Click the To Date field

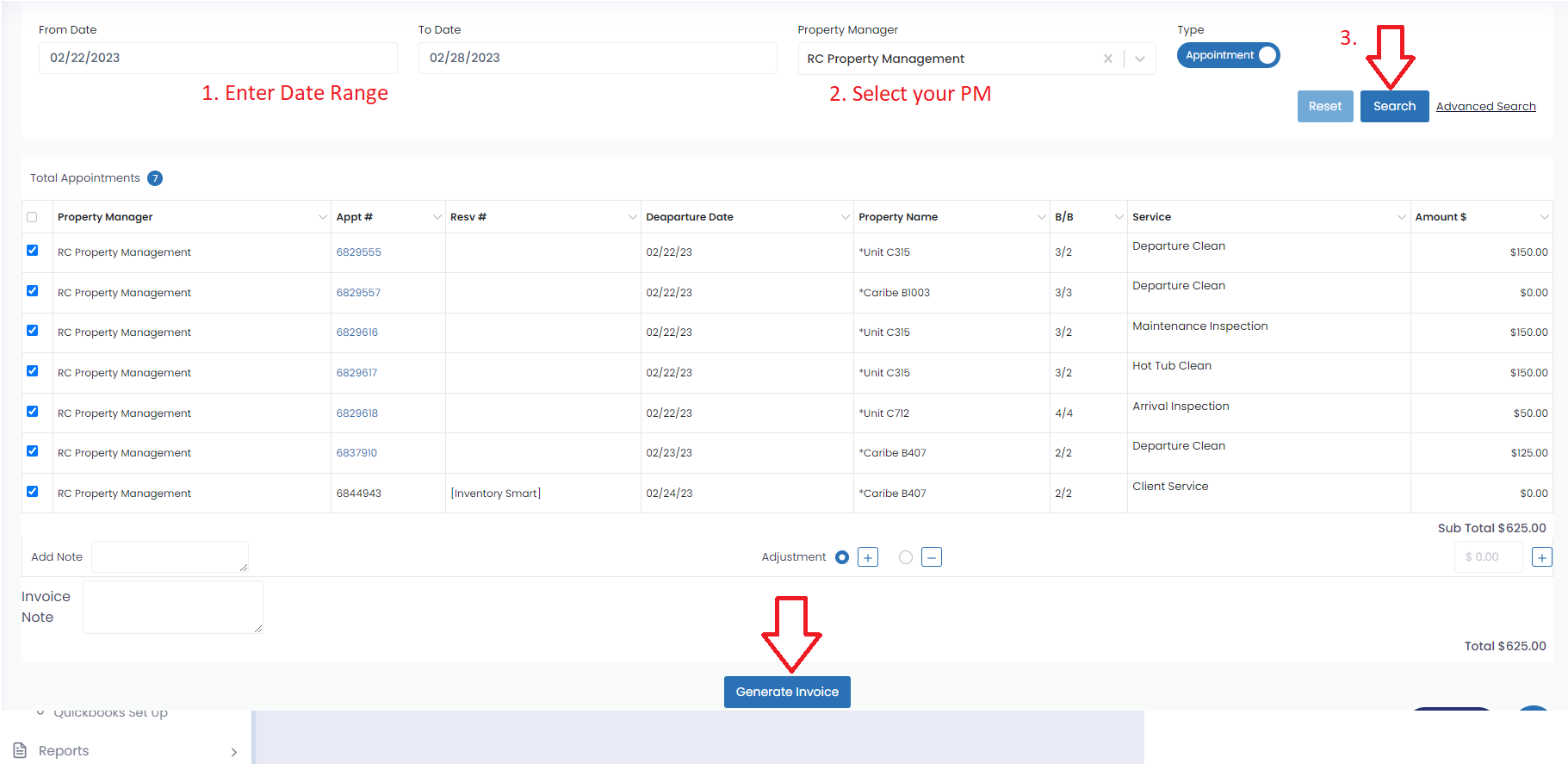coord(598,58)
